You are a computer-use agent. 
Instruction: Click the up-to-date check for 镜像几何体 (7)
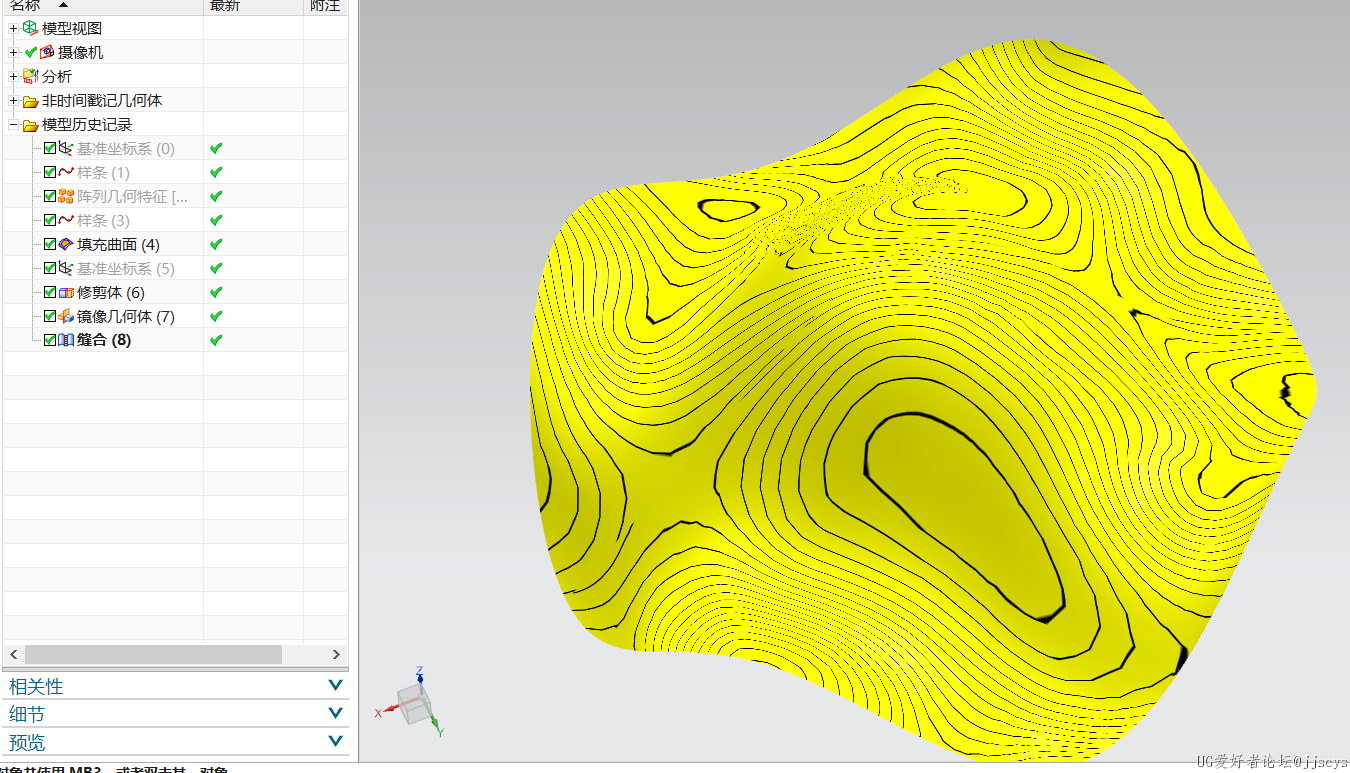216,316
